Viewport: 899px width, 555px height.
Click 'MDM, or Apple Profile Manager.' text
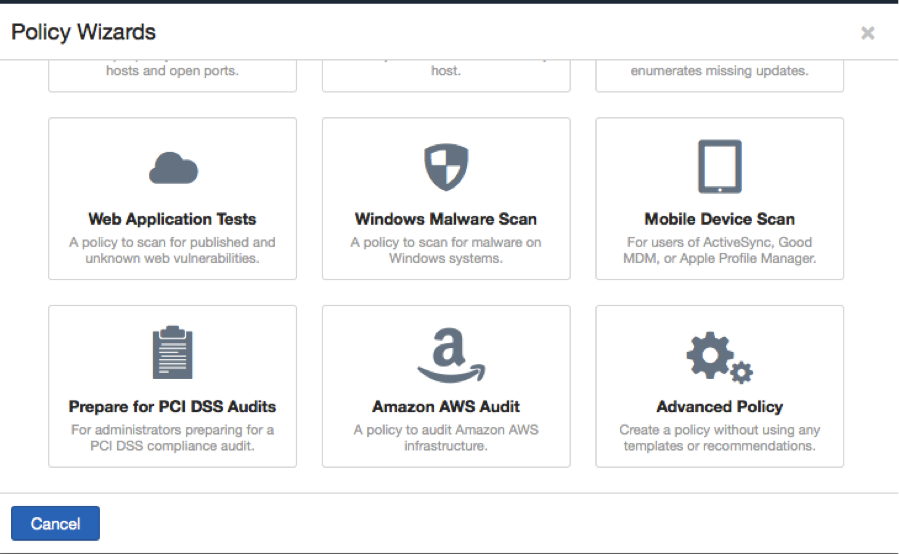(x=720, y=259)
